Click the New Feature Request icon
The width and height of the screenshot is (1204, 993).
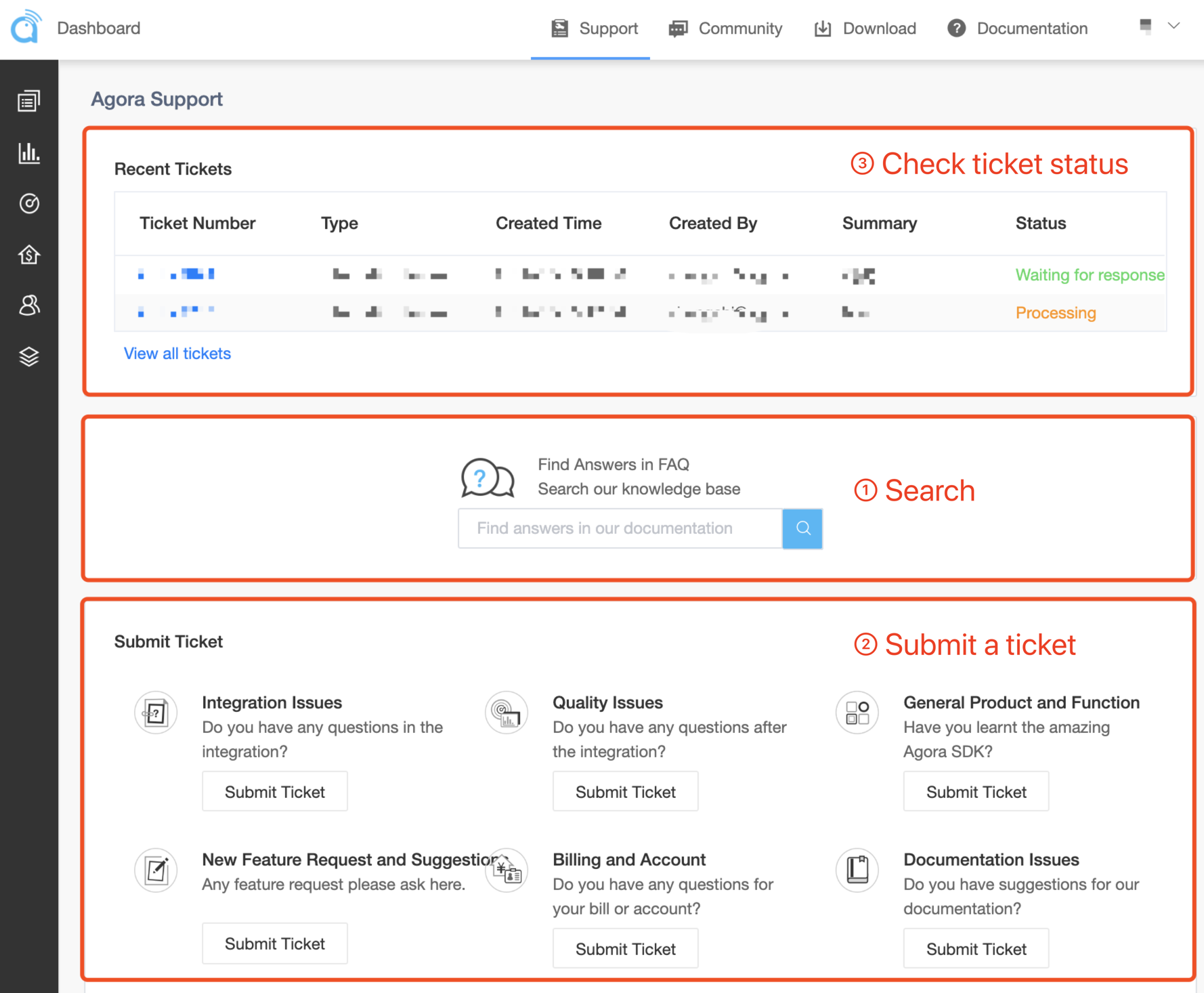tap(156, 870)
